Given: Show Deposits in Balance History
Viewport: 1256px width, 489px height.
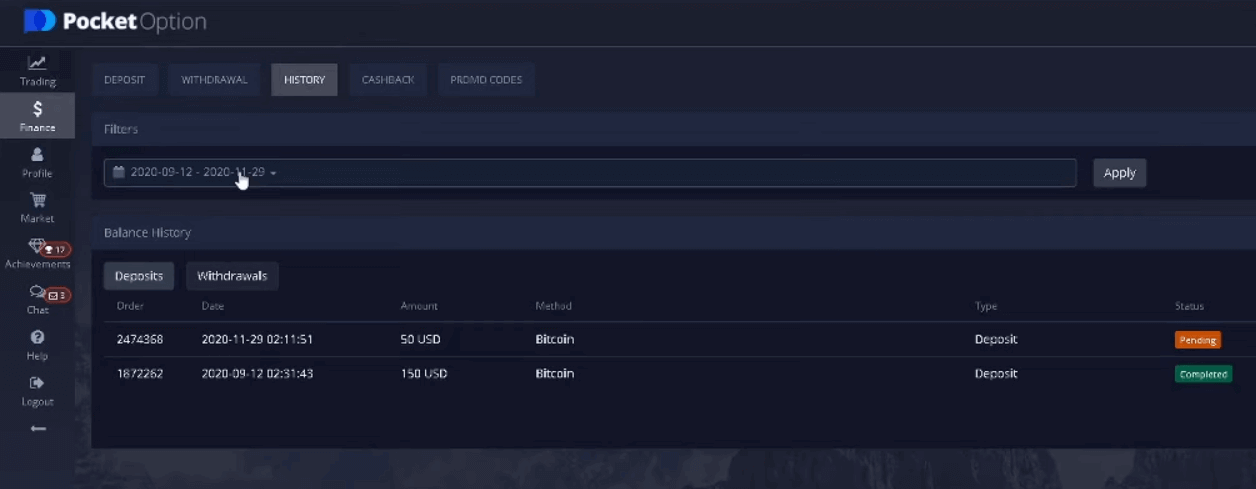Looking at the screenshot, I should tap(139, 276).
